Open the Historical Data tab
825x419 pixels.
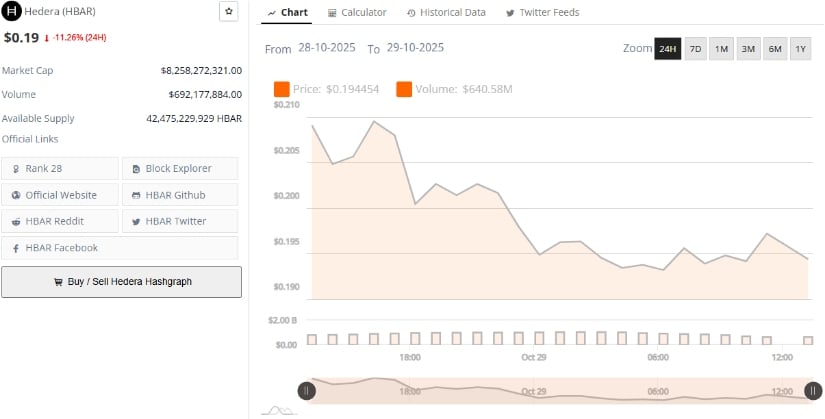coord(446,13)
